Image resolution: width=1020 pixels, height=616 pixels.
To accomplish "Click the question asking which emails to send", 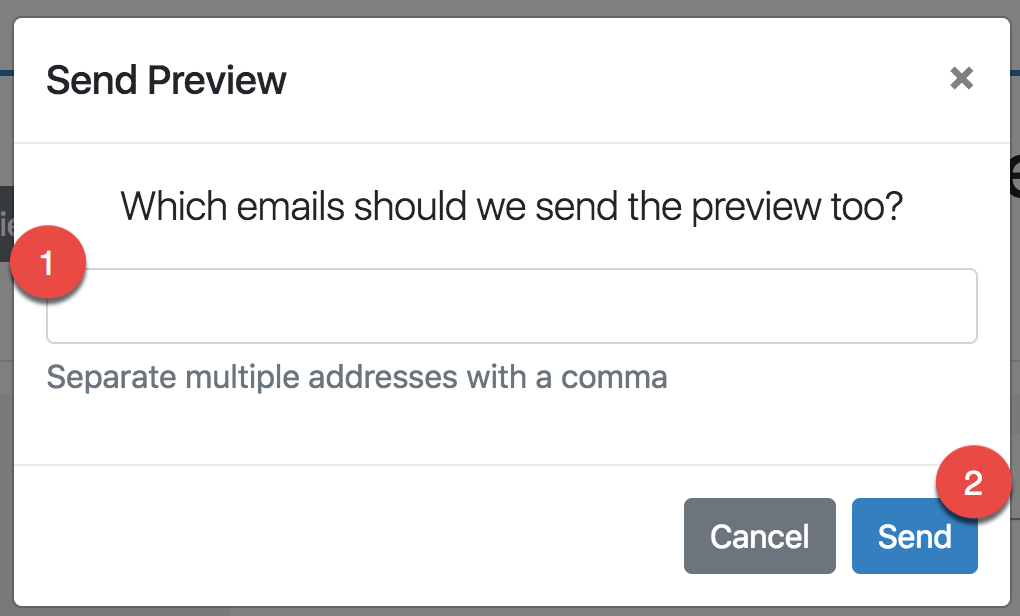I will (511, 206).
